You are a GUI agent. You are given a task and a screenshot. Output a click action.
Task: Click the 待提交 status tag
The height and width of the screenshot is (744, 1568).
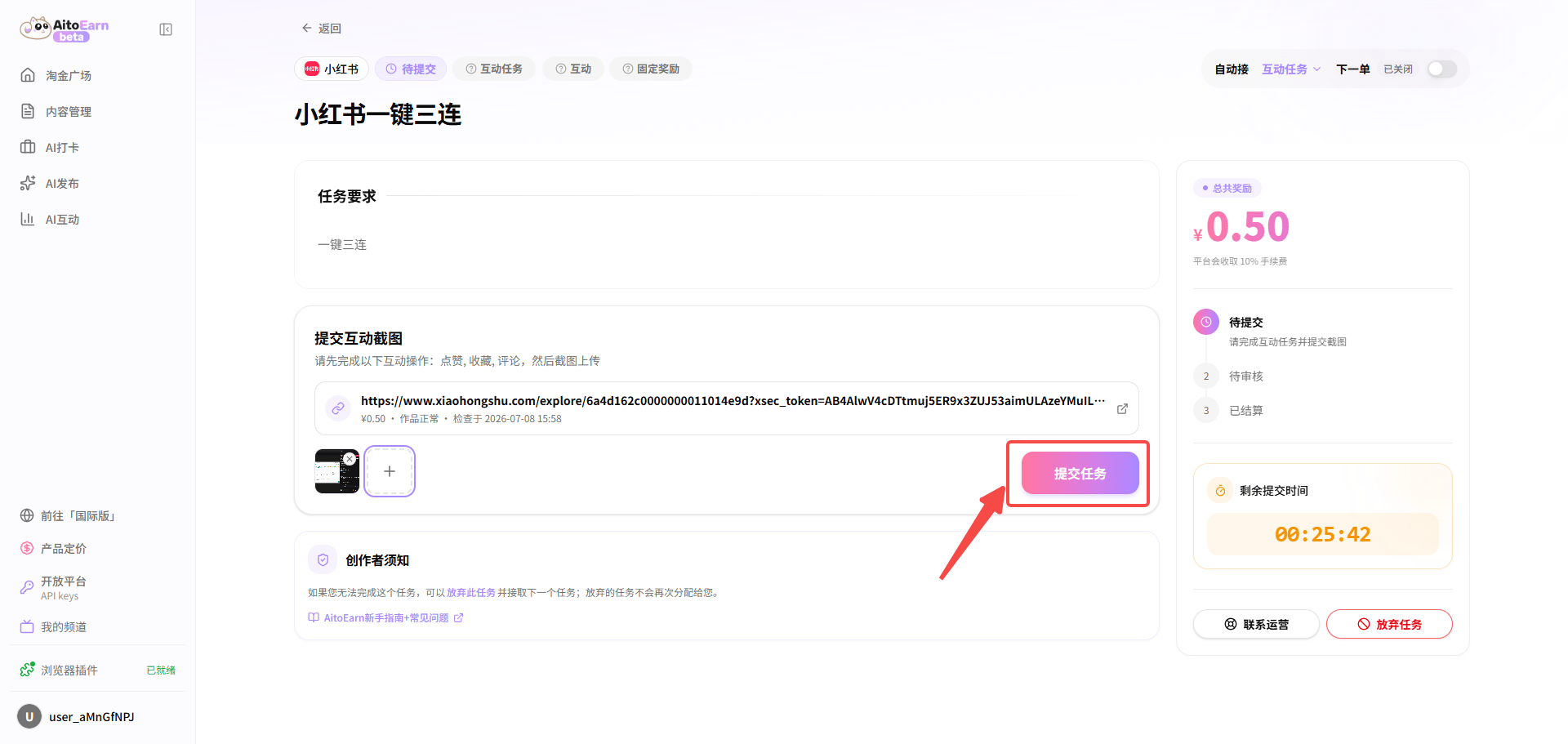411,69
